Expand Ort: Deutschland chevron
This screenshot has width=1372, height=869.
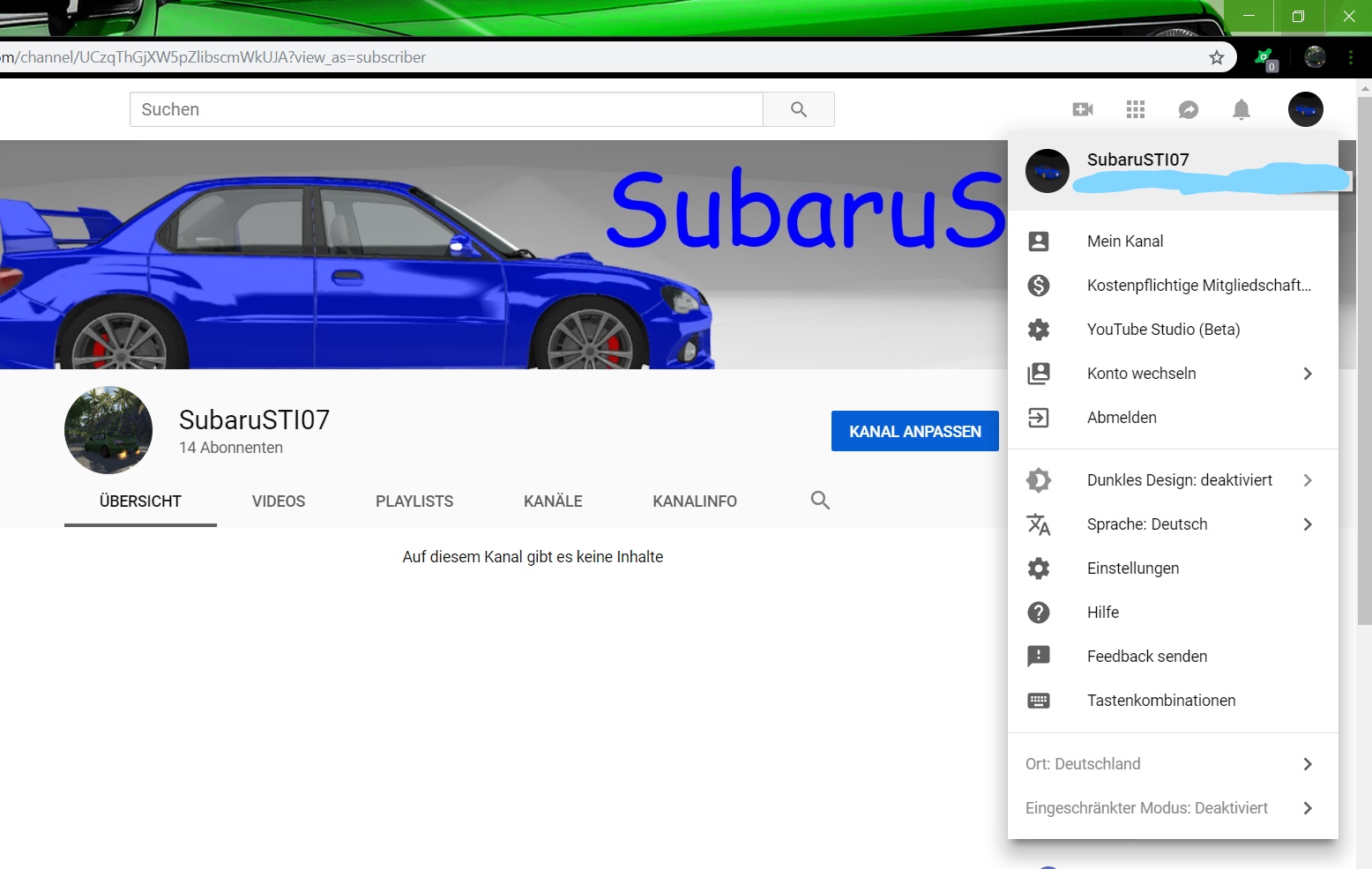tap(1308, 764)
